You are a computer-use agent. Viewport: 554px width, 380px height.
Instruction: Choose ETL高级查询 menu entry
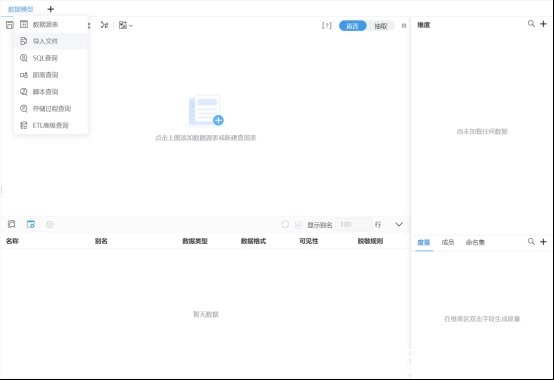[51, 125]
